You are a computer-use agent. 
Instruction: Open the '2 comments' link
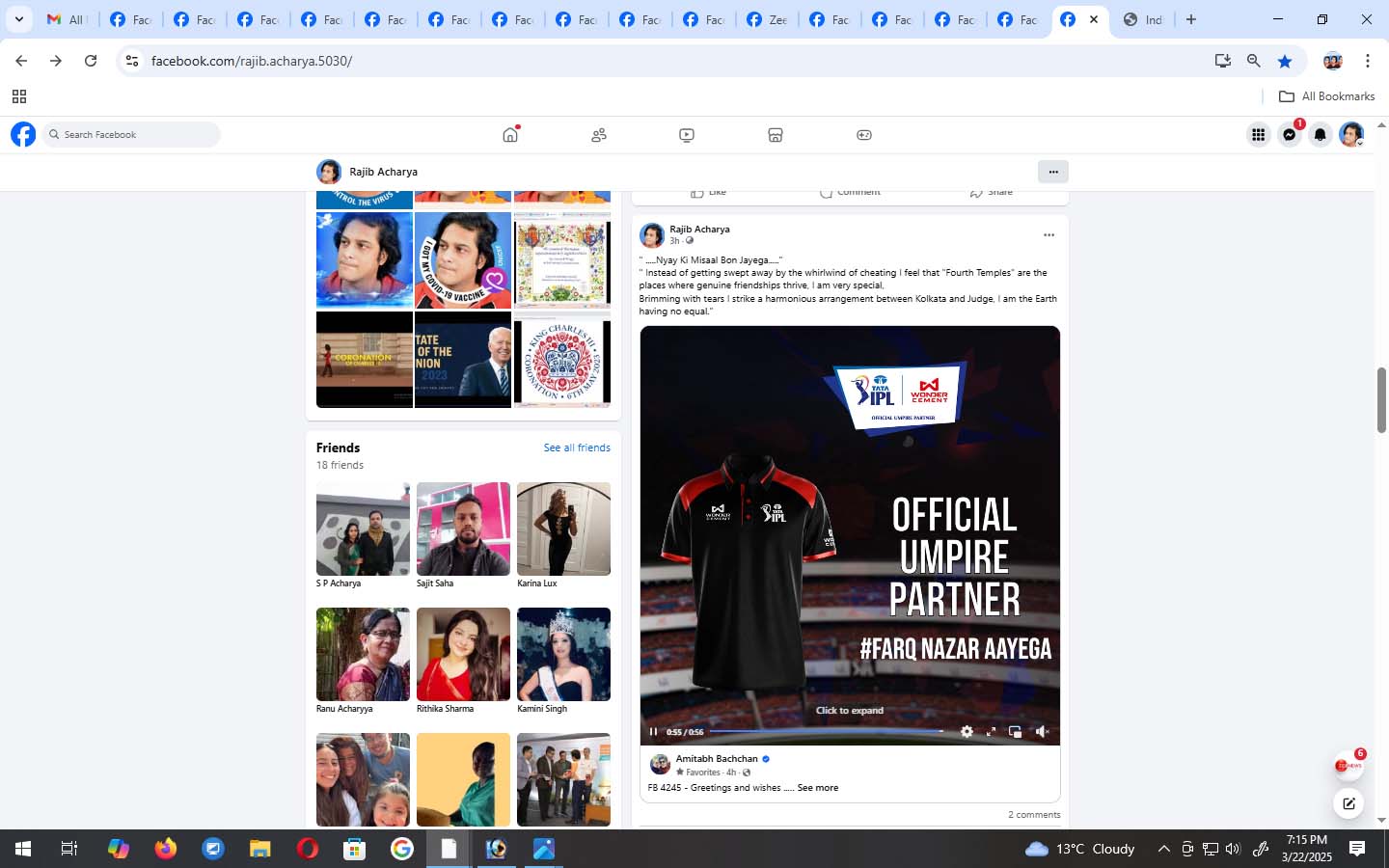coord(1034,815)
